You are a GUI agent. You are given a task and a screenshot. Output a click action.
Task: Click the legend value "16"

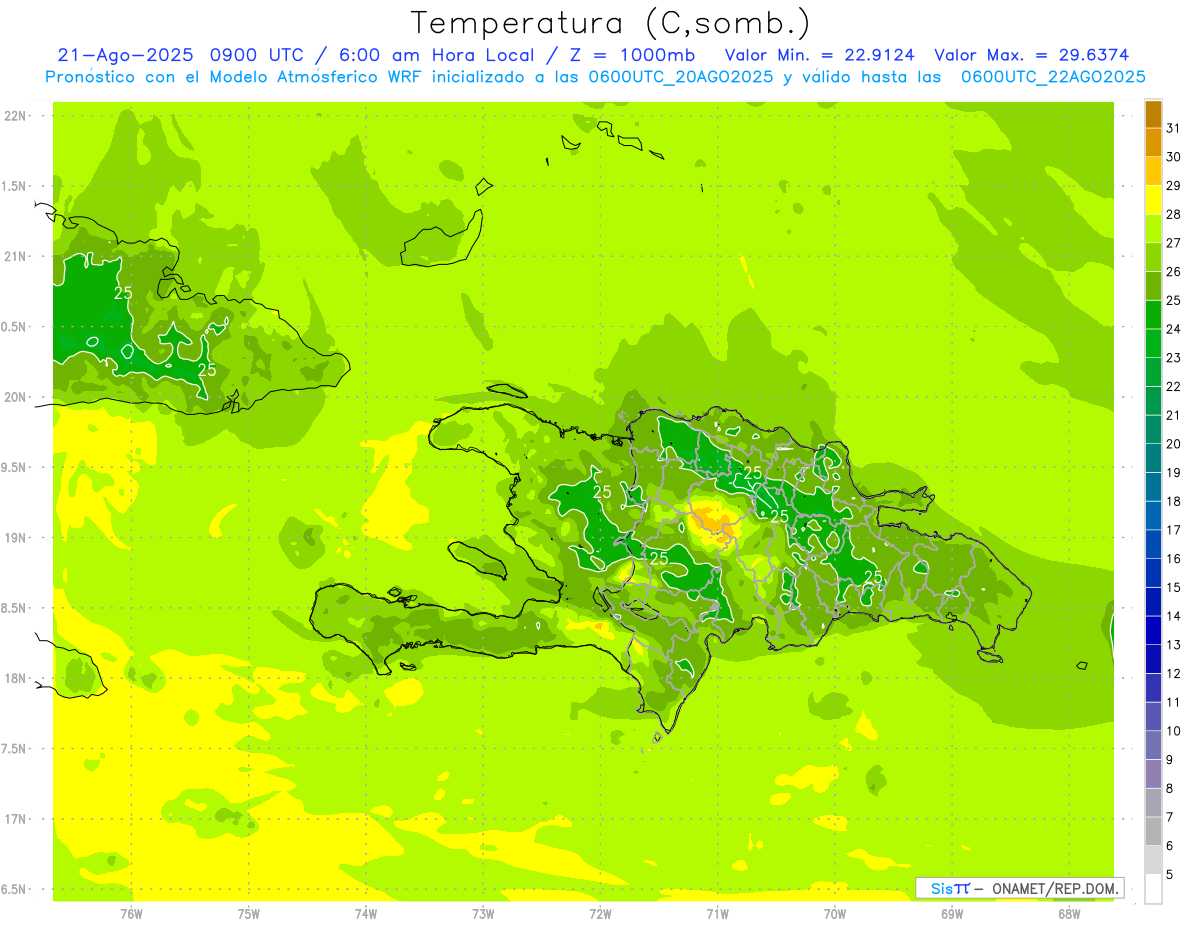[1174, 559]
